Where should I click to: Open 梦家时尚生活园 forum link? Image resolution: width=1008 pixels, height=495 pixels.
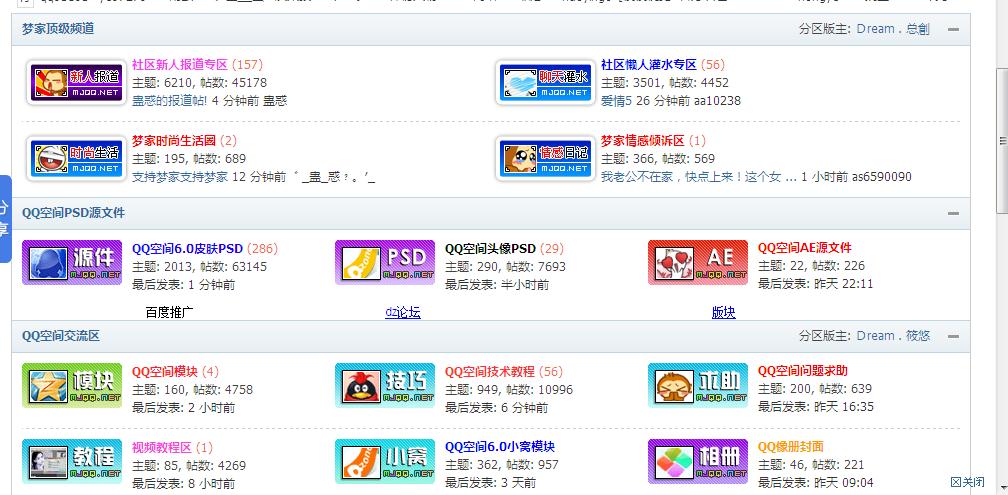point(174,140)
